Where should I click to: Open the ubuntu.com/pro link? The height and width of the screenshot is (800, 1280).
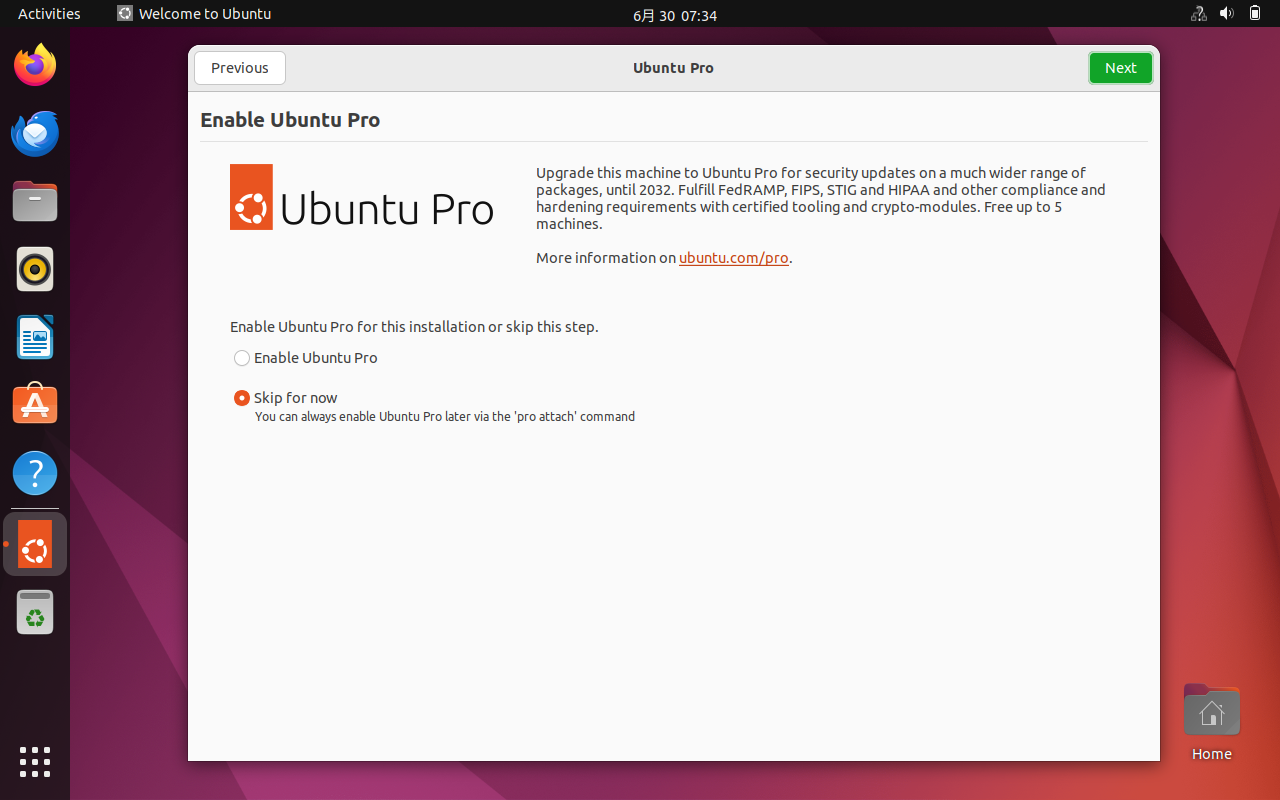733,258
